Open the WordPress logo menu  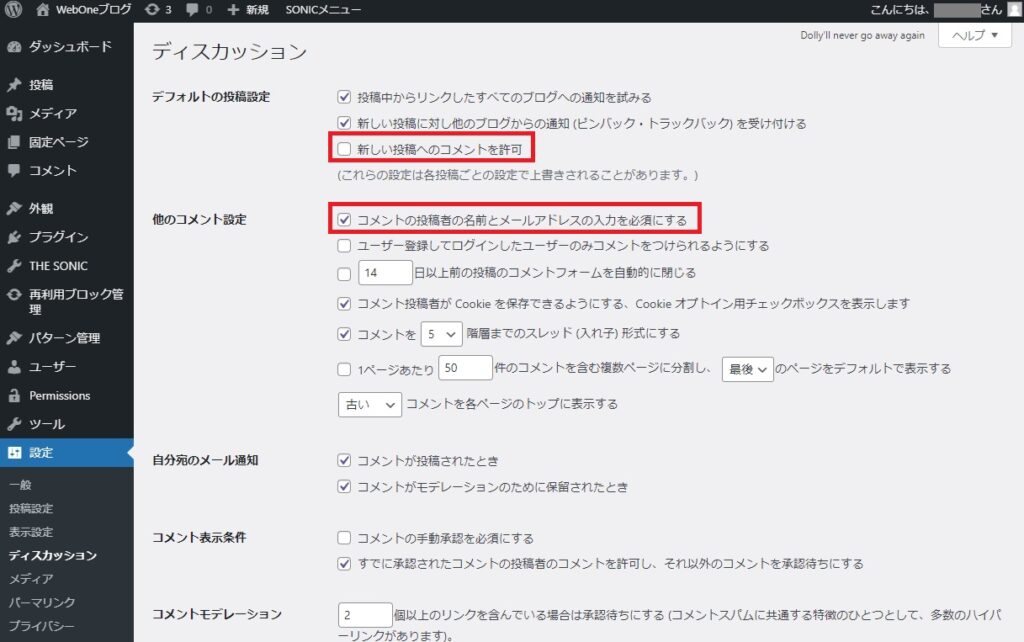coord(13,9)
